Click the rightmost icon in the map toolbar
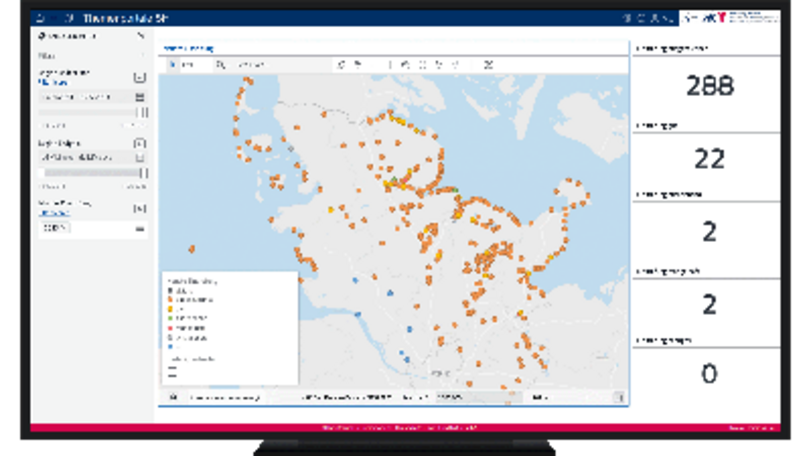This screenshot has height=456, width=810. [x=488, y=65]
